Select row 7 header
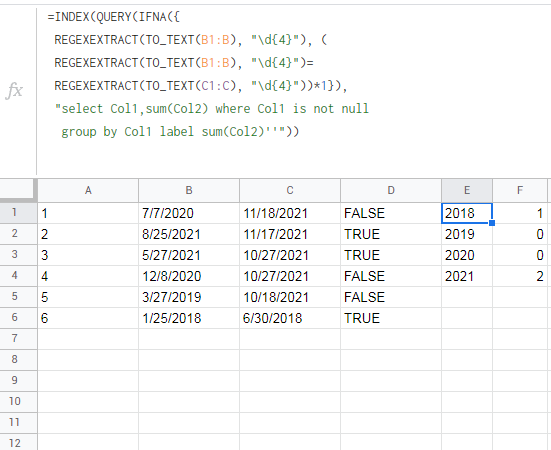The height and width of the screenshot is (450, 551). click(x=18, y=339)
